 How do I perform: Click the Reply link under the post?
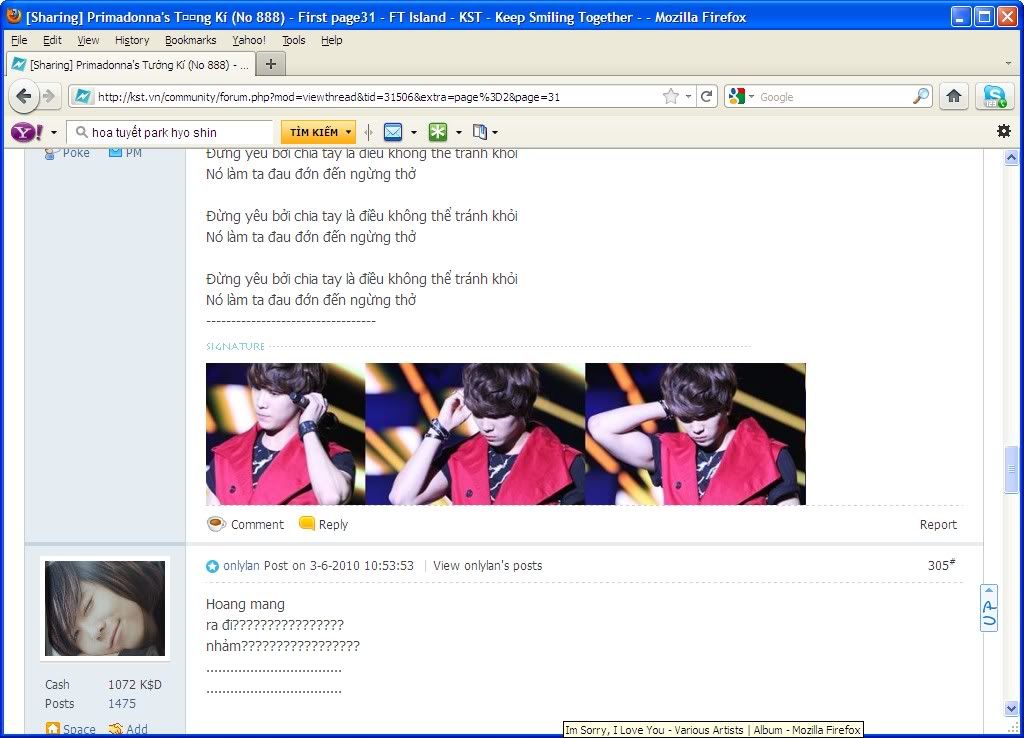coord(333,524)
